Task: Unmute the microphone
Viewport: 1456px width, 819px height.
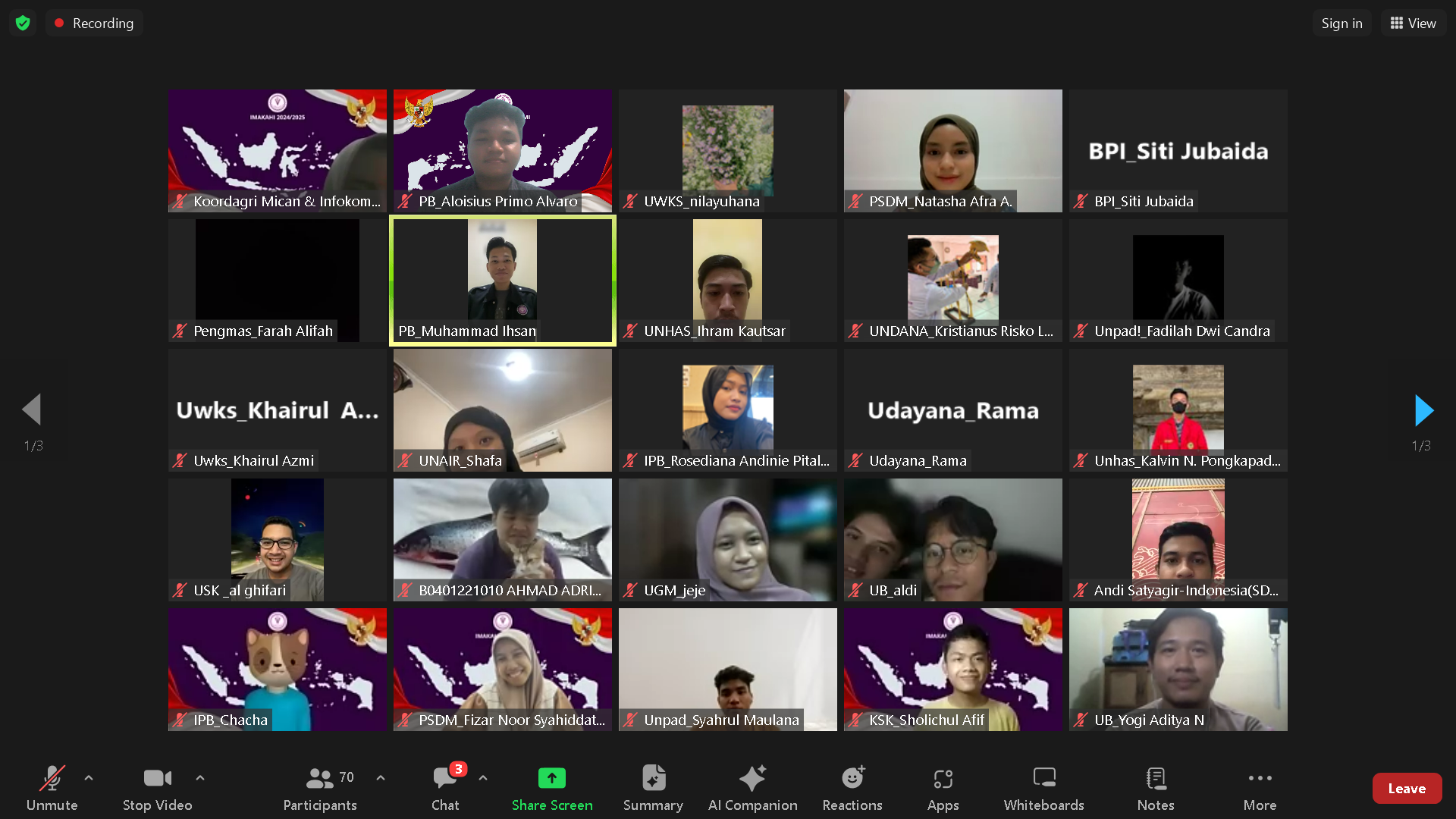Action: pos(52,779)
